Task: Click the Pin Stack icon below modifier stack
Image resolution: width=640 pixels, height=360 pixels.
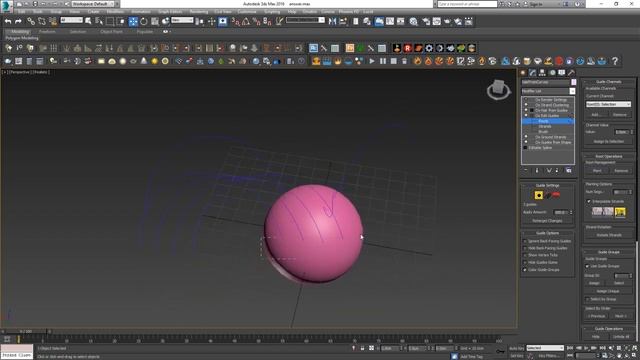Action: [526, 170]
